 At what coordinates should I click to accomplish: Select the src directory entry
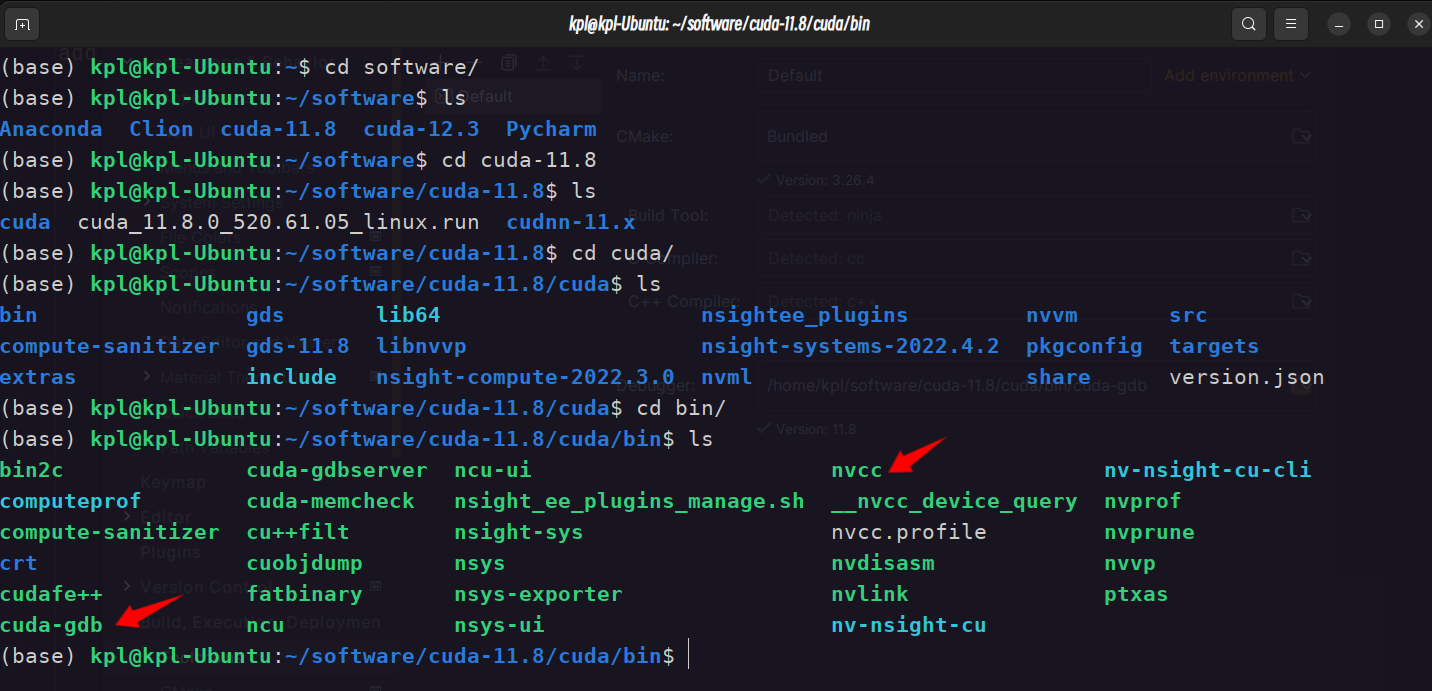[x=1188, y=315]
